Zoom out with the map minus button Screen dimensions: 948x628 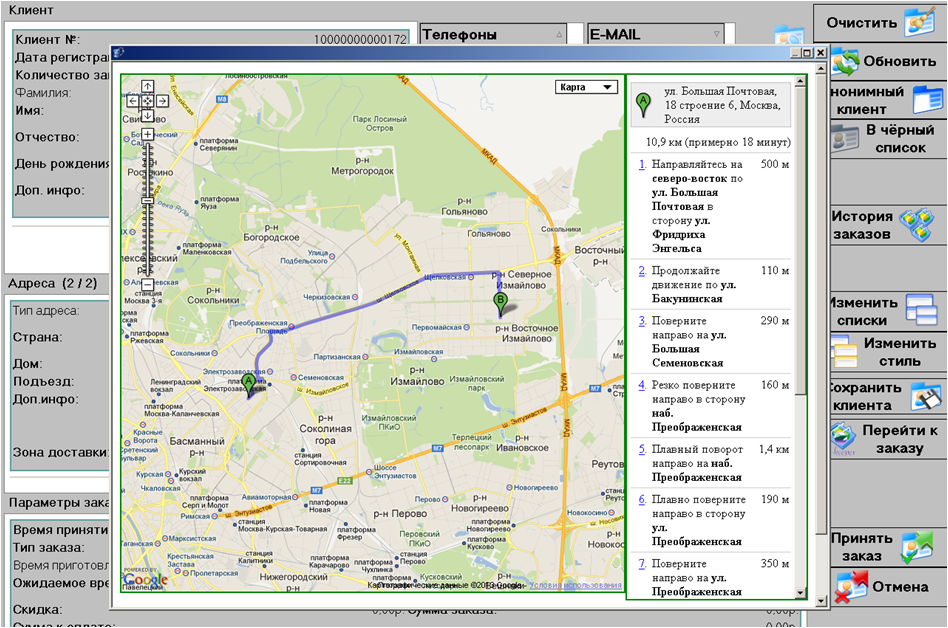[x=148, y=284]
